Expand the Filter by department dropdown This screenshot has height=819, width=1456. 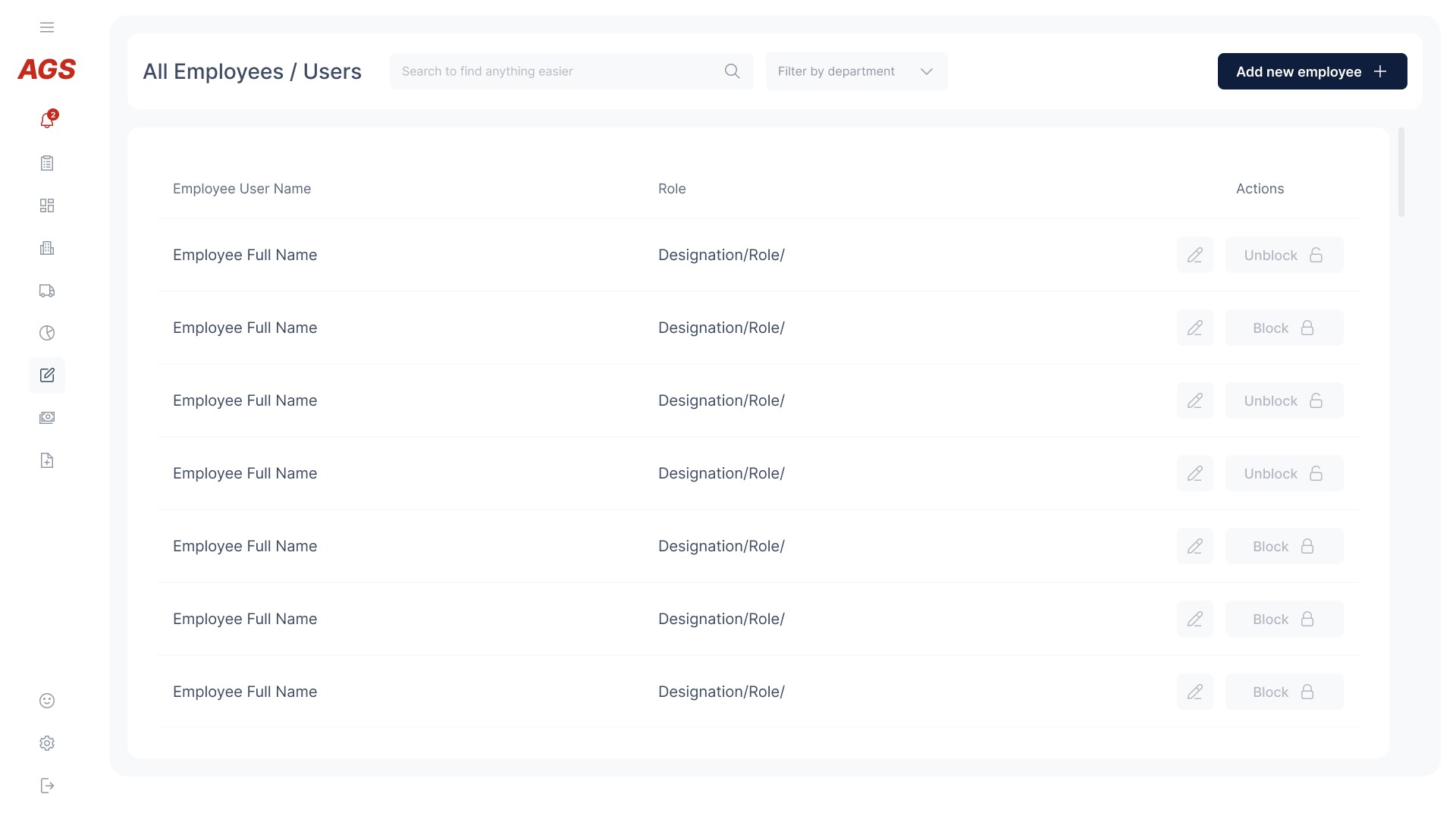856,71
